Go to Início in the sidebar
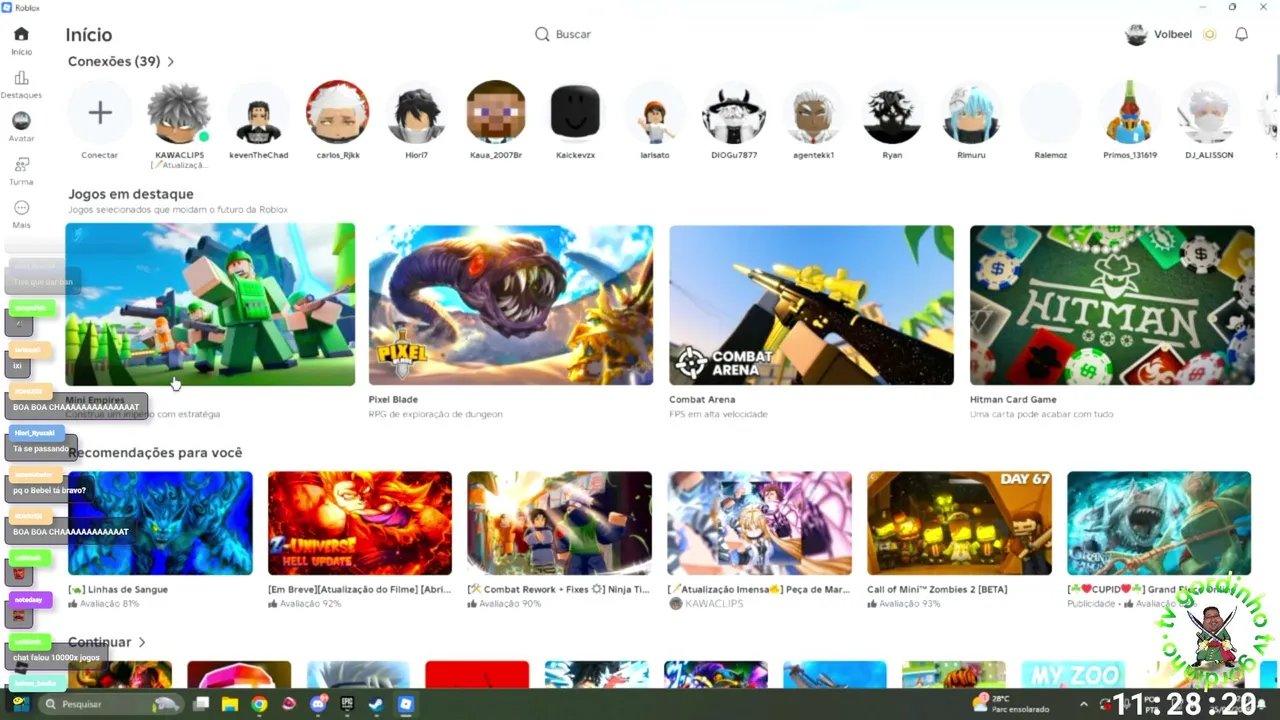 pyautogui.click(x=21, y=41)
